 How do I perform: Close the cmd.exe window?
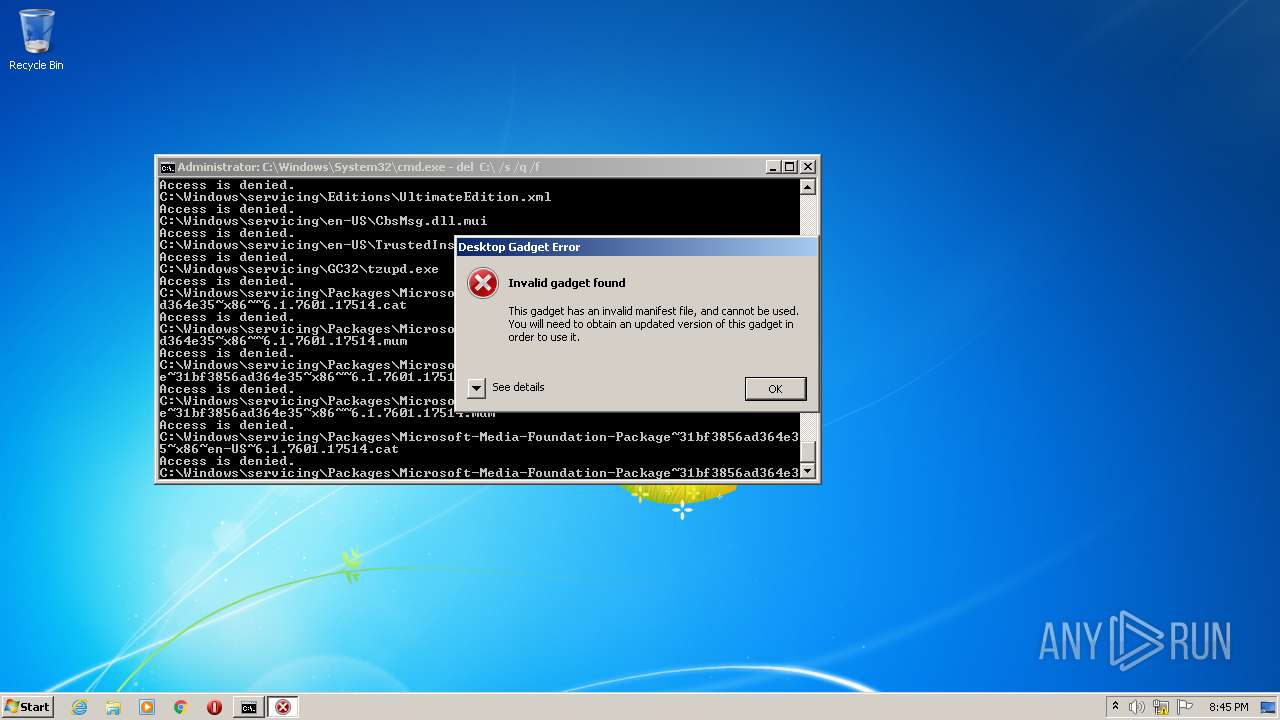pyautogui.click(x=808, y=167)
